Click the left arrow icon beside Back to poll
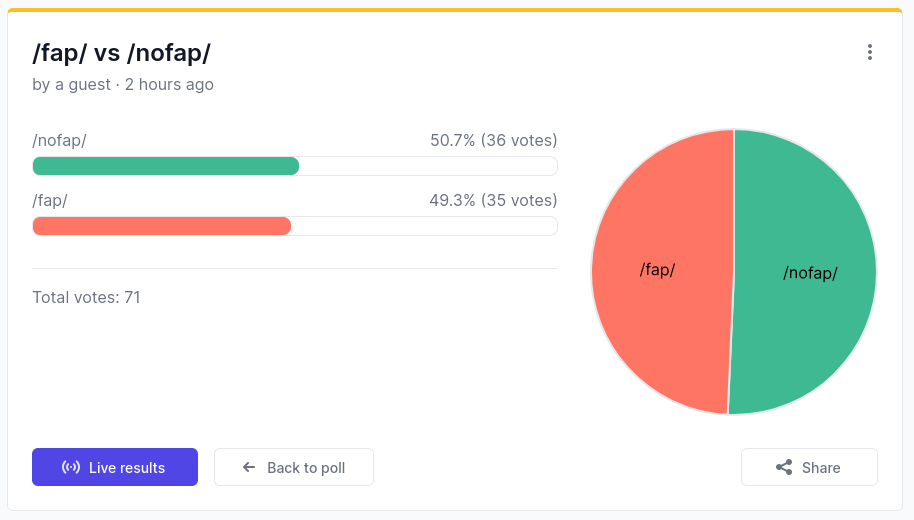Screen dimensions: 914x520 (x=249, y=467)
